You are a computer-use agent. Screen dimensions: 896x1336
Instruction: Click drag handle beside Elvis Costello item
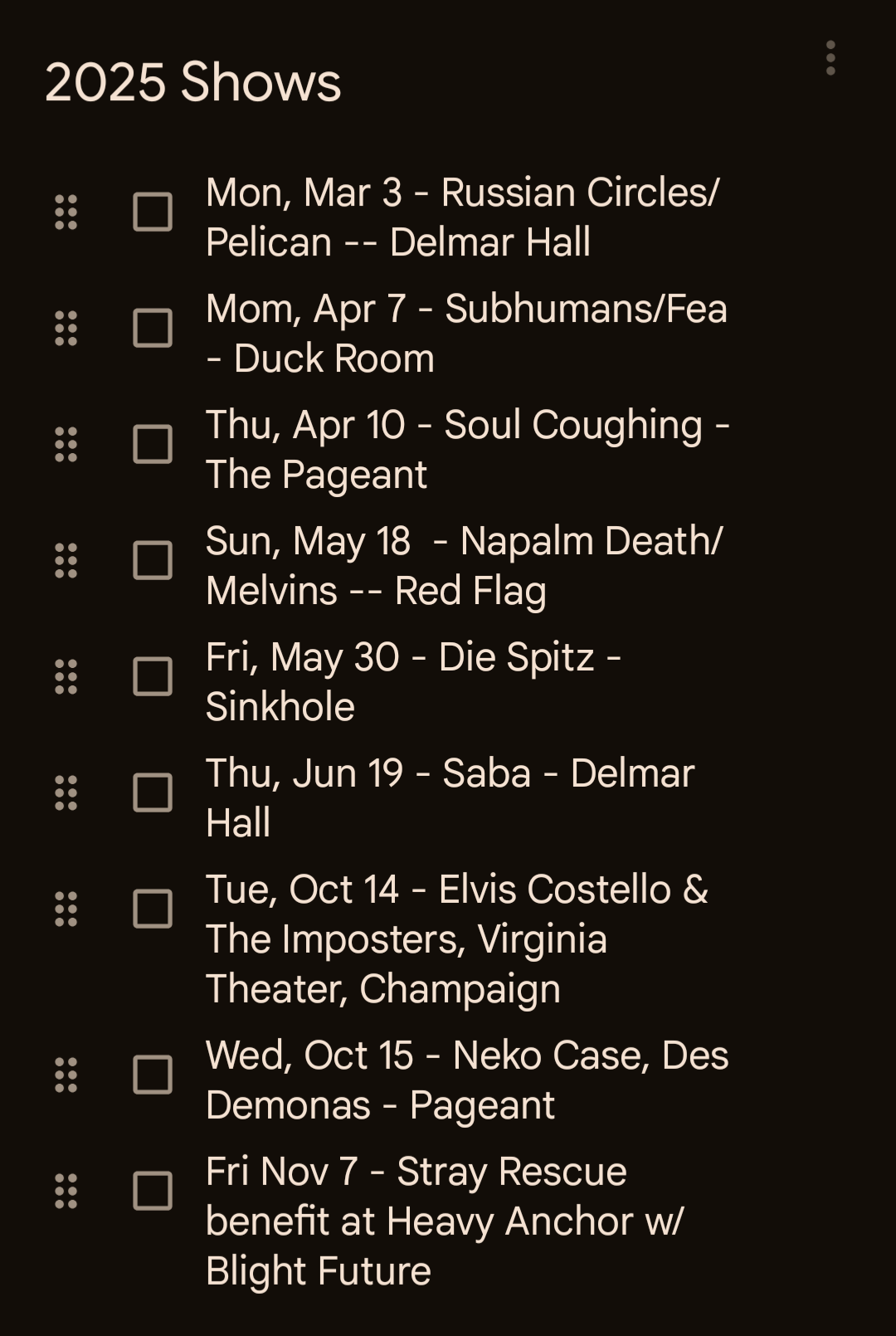(x=66, y=909)
